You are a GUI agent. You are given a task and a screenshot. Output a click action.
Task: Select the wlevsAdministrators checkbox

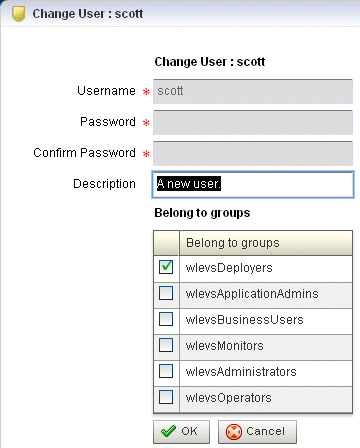tap(166, 371)
